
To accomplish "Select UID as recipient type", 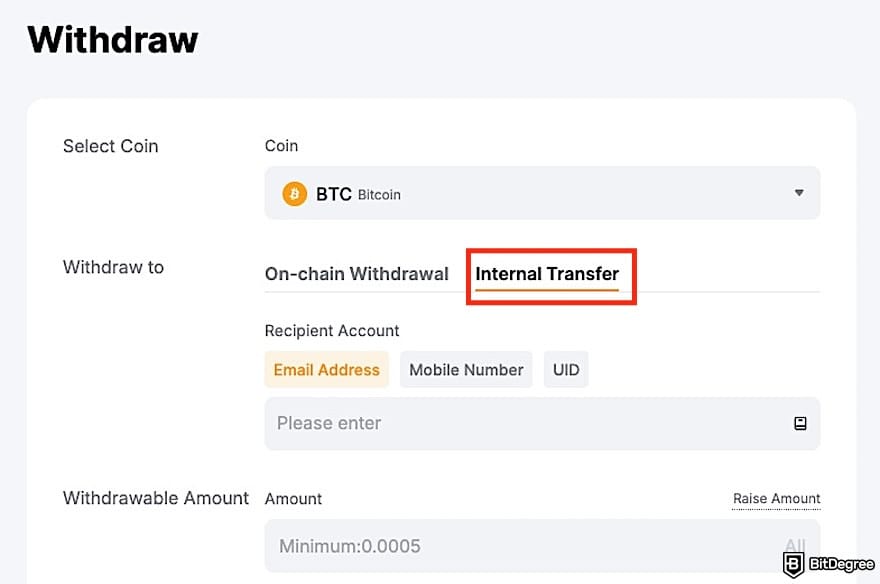I will [566, 369].
